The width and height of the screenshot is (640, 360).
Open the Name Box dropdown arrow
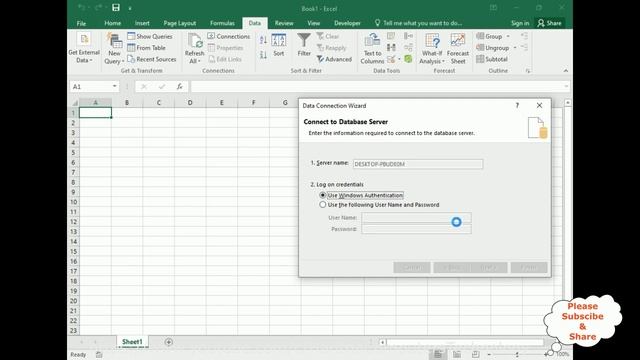coord(115,86)
